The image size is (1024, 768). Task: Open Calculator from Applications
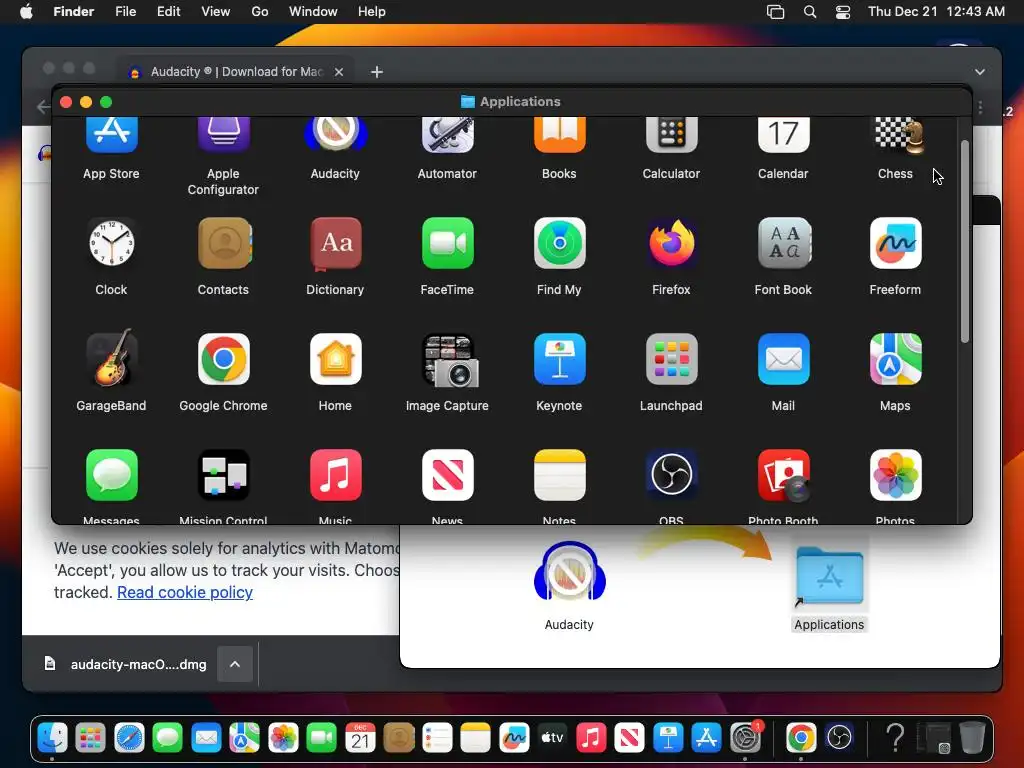click(671, 136)
